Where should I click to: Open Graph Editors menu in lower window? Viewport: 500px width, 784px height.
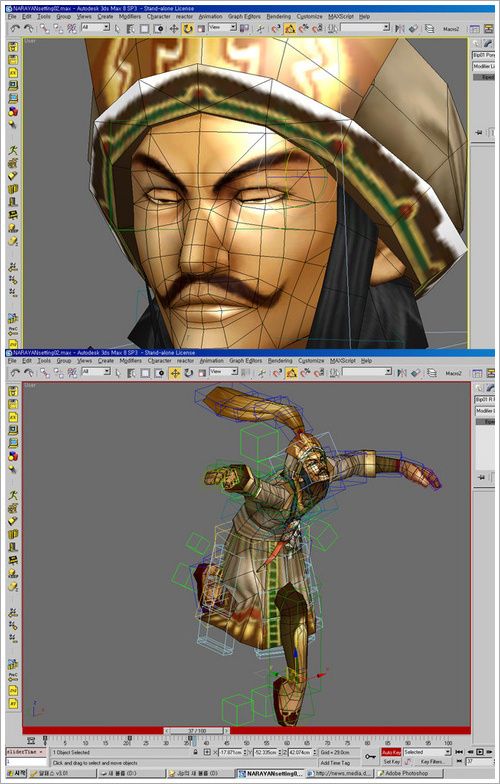pyautogui.click(x=245, y=360)
